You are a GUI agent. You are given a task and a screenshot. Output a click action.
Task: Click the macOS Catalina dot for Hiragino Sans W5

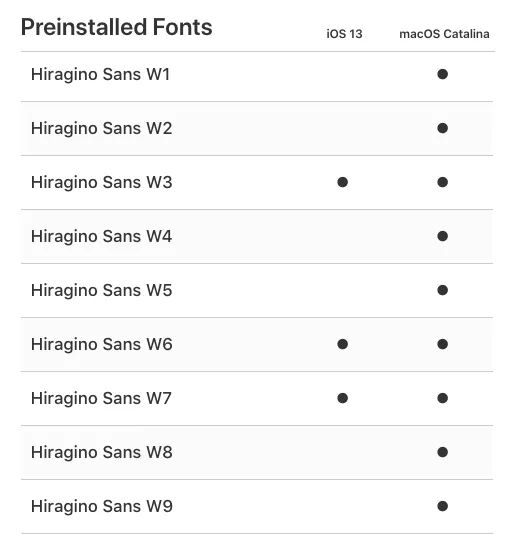point(442,290)
